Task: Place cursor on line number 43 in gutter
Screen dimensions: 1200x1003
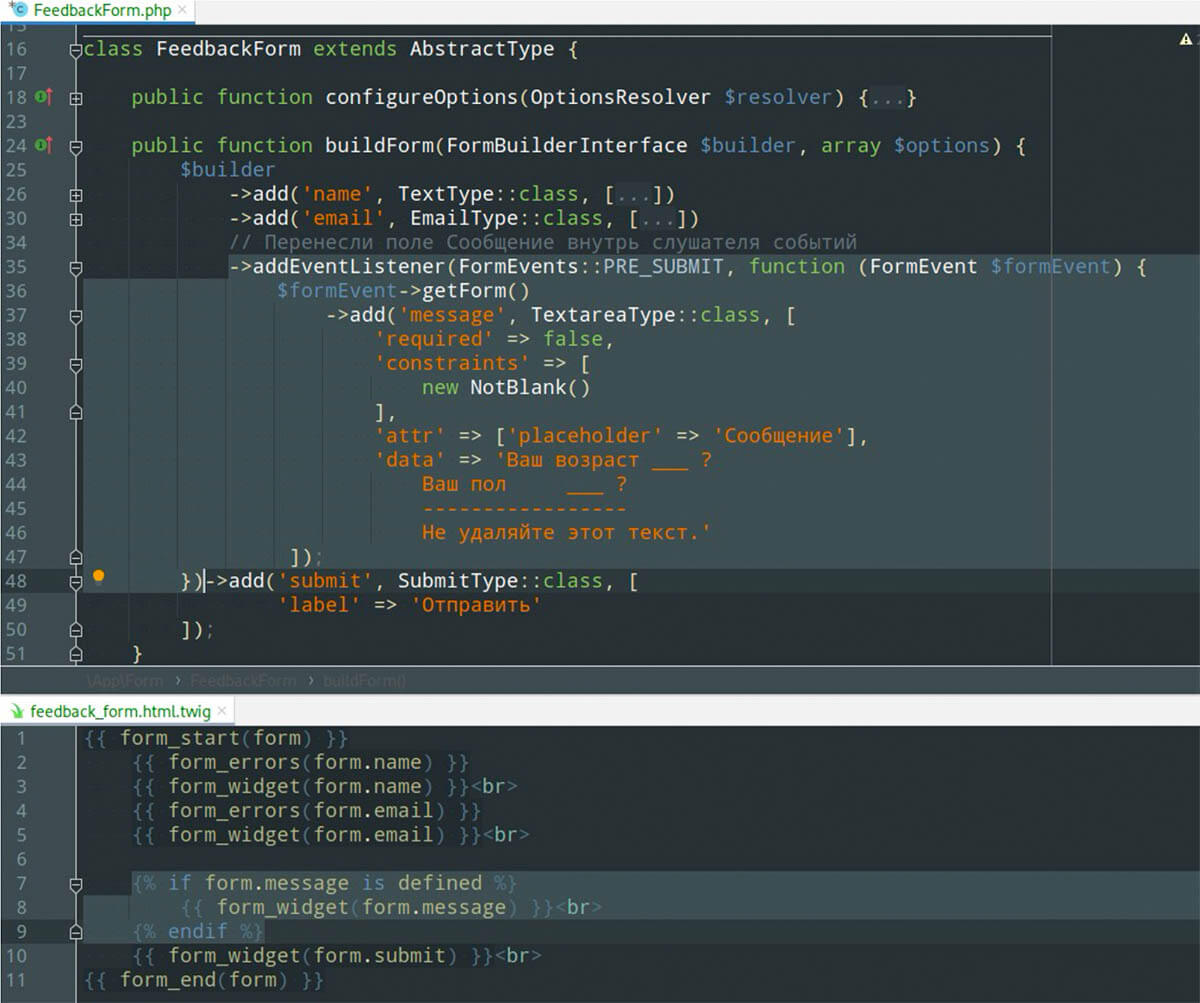Action: (x=16, y=460)
